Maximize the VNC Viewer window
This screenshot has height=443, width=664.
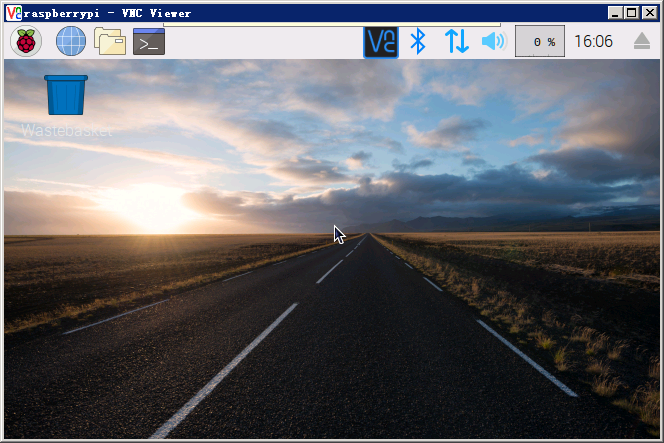(x=631, y=13)
